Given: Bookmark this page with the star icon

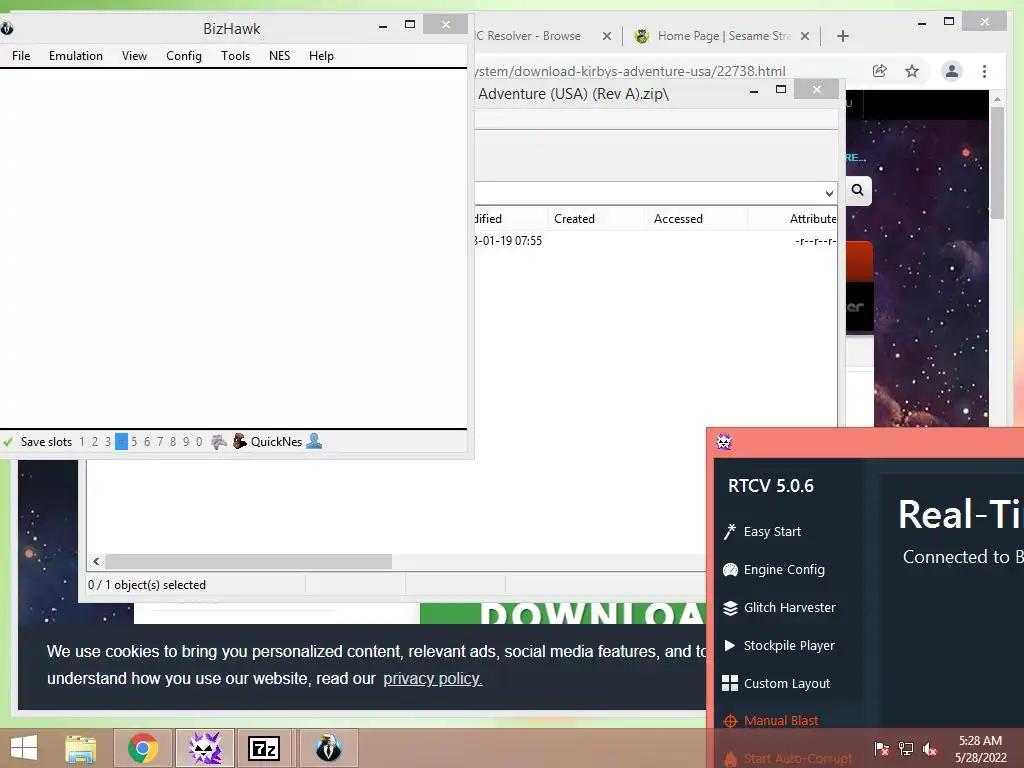Looking at the screenshot, I should pos(912,71).
